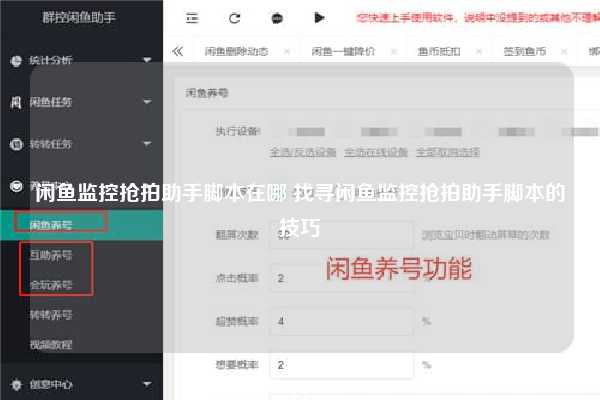The height and width of the screenshot is (400, 600).
Task: Close the 鱼币抵扣 tab
Action: (479, 51)
